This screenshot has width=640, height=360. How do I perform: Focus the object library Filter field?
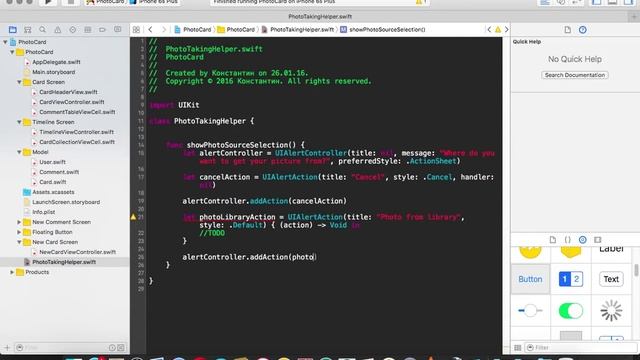tap(581, 348)
